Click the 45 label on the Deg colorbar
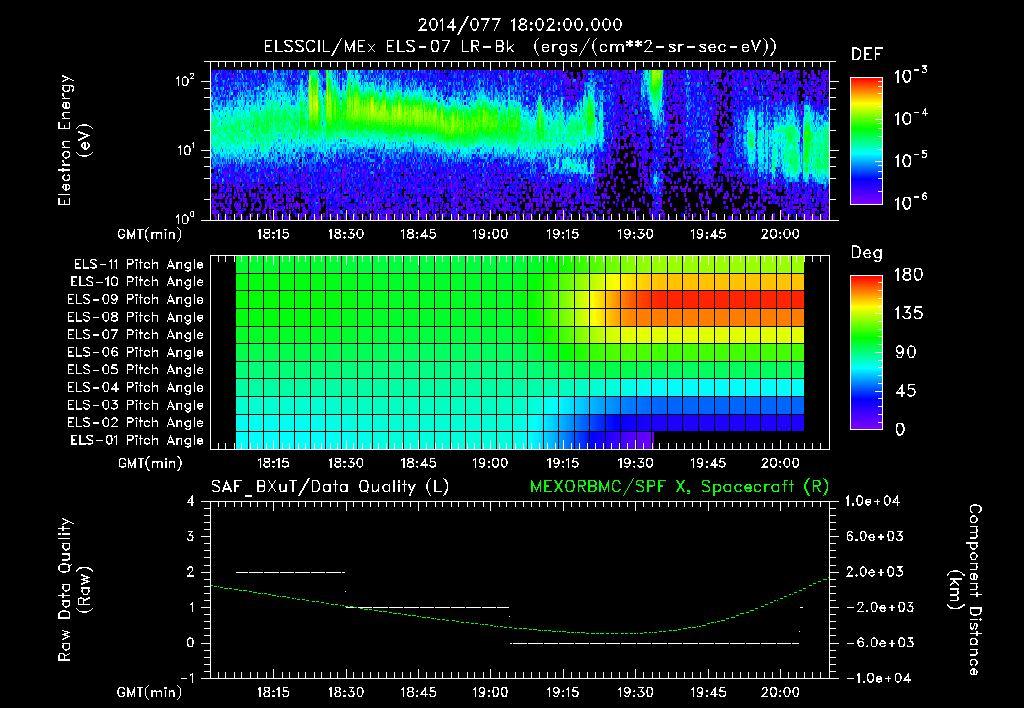Image resolution: width=1024 pixels, height=708 pixels. (x=908, y=391)
